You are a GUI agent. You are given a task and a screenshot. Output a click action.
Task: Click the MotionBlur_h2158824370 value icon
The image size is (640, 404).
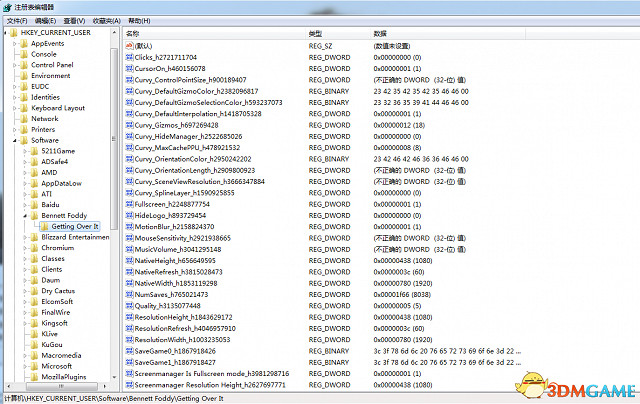(129, 226)
